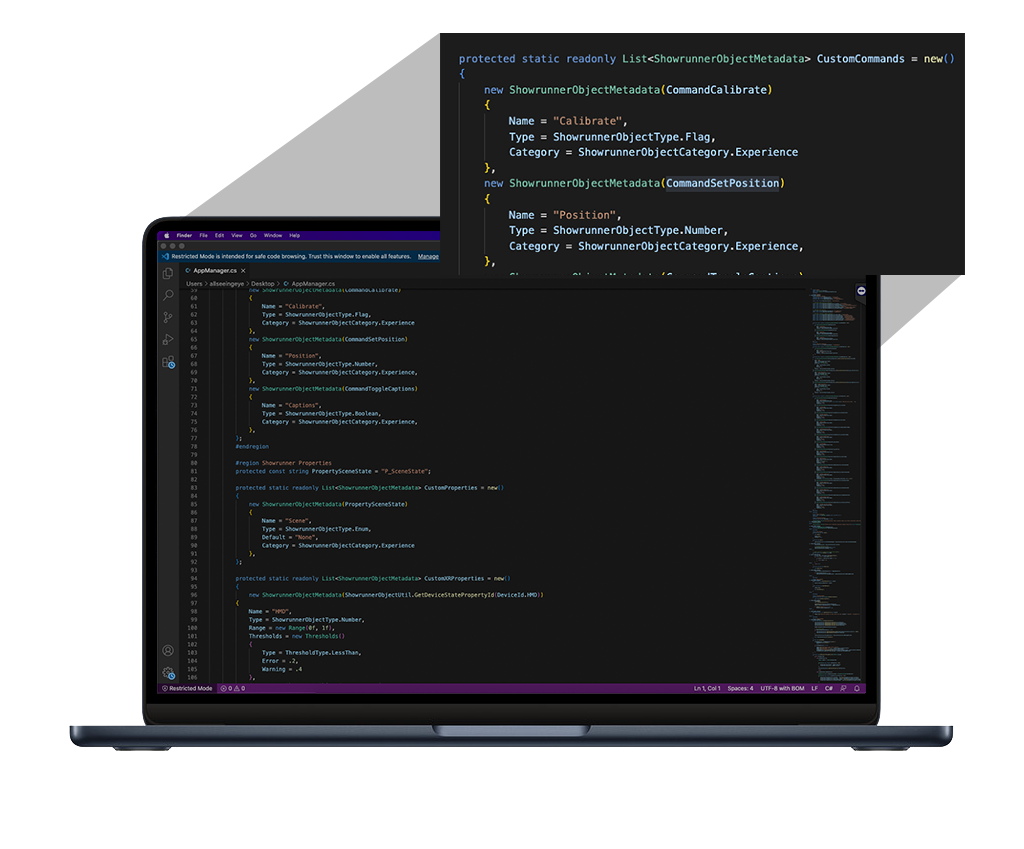Screen dimensions: 1024x849
Task: Open the Search view icon
Action: click(168, 295)
